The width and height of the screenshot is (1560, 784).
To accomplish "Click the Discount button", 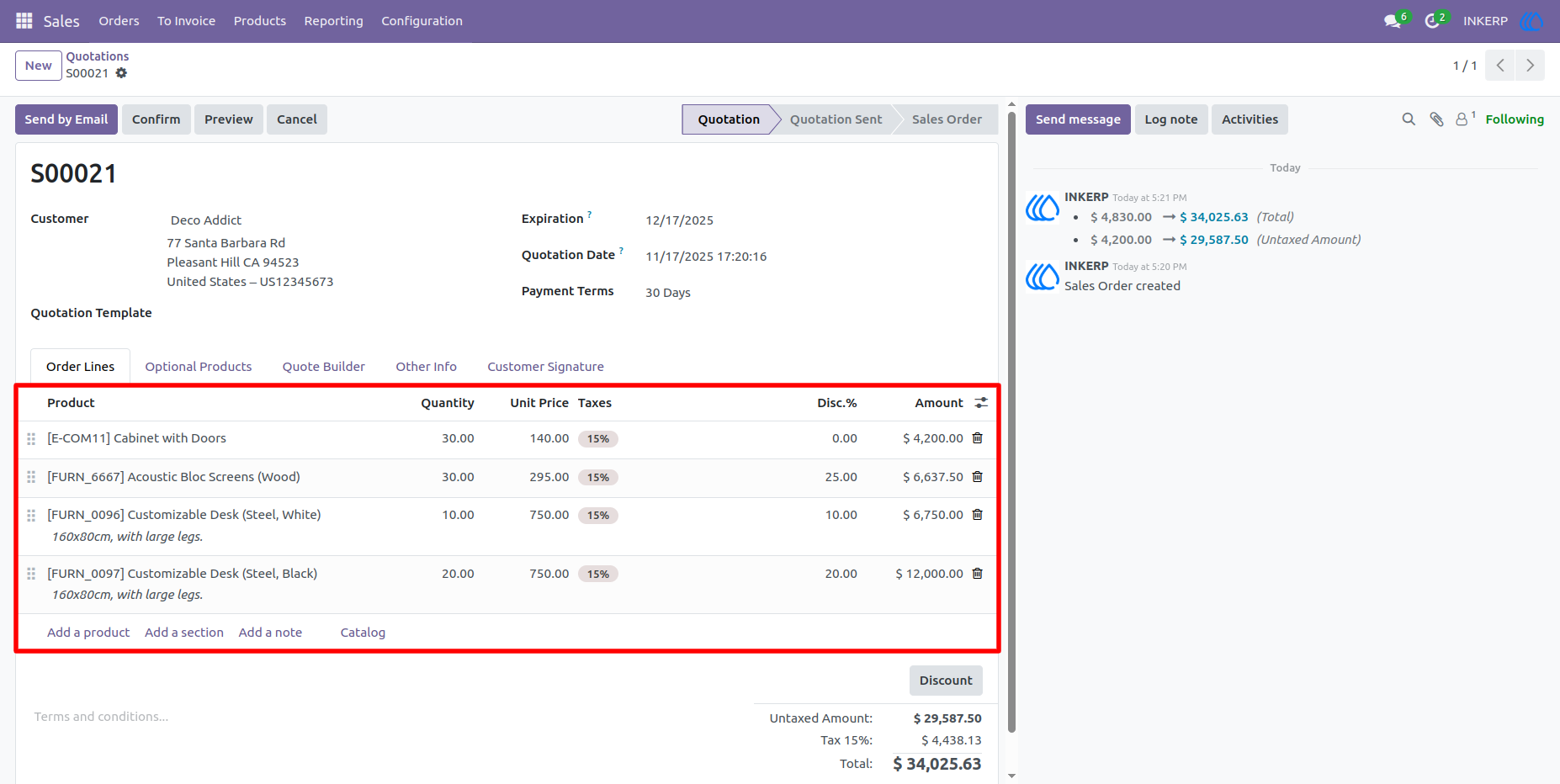I will [946, 681].
